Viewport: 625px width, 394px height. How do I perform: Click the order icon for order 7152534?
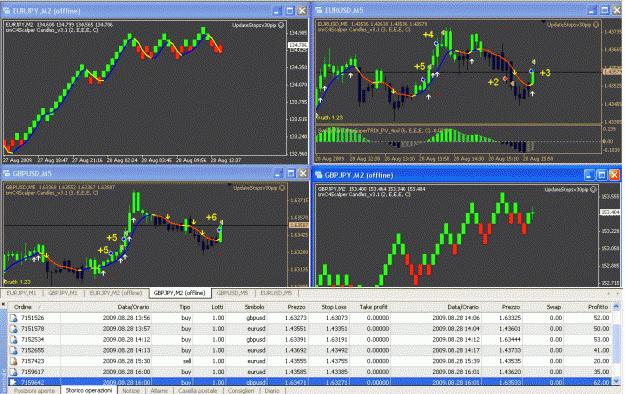[14, 339]
